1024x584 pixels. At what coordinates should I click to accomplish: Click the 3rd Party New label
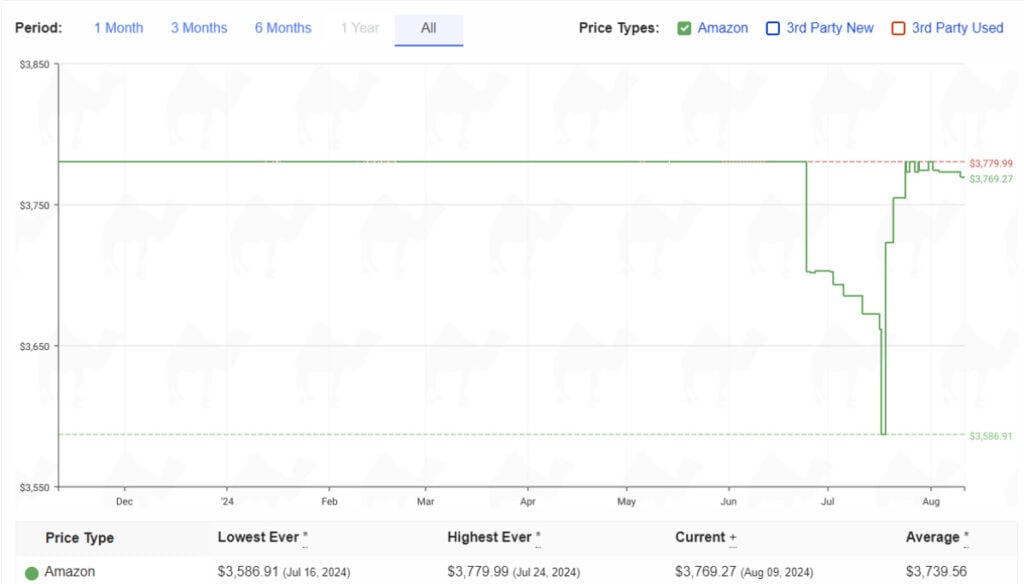pyautogui.click(x=829, y=28)
